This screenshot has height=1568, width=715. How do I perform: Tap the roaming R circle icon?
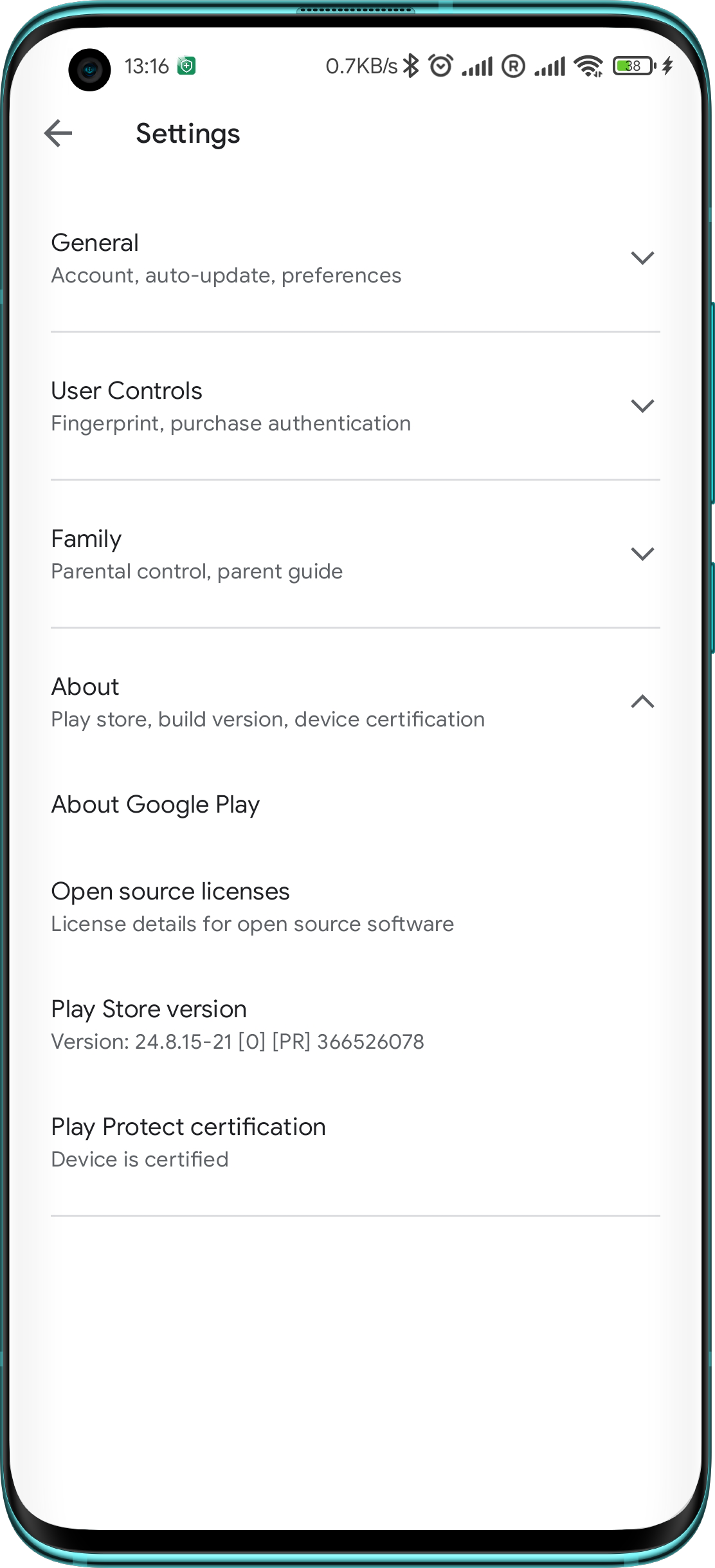(x=513, y=66)
